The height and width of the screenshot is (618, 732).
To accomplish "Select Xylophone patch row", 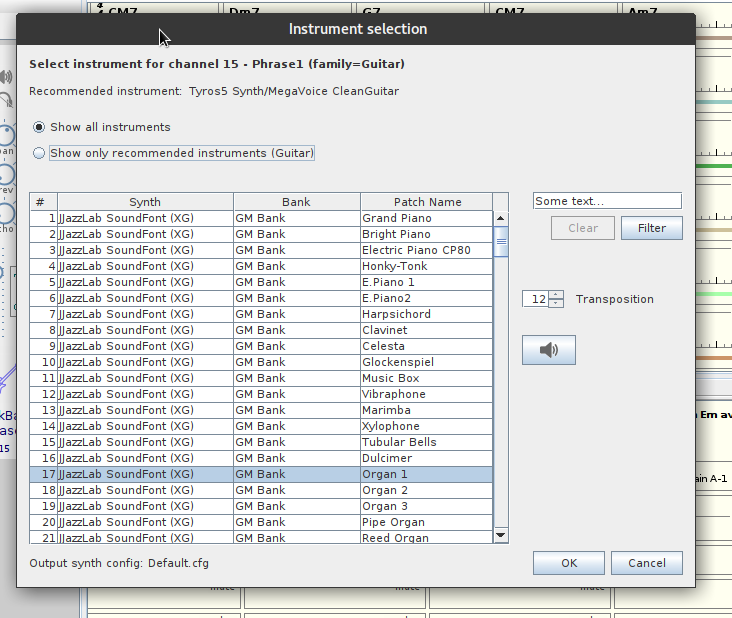I will [x=261, y=426].
